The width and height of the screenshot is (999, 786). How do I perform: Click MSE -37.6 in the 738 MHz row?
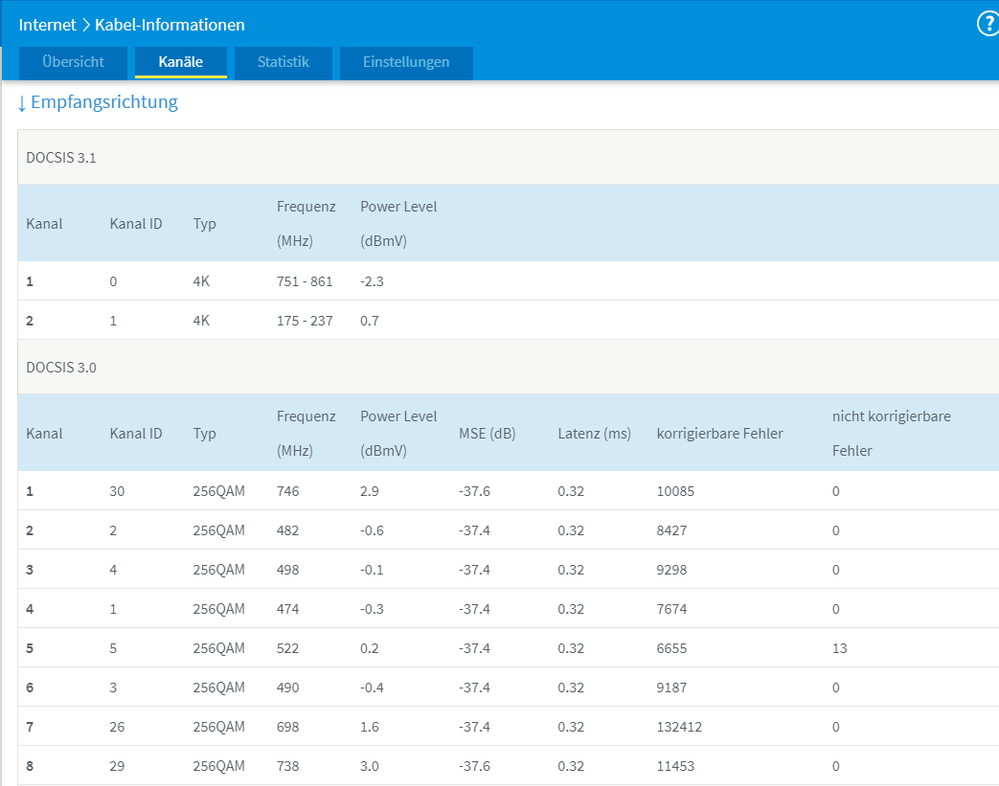click(475, 766)
